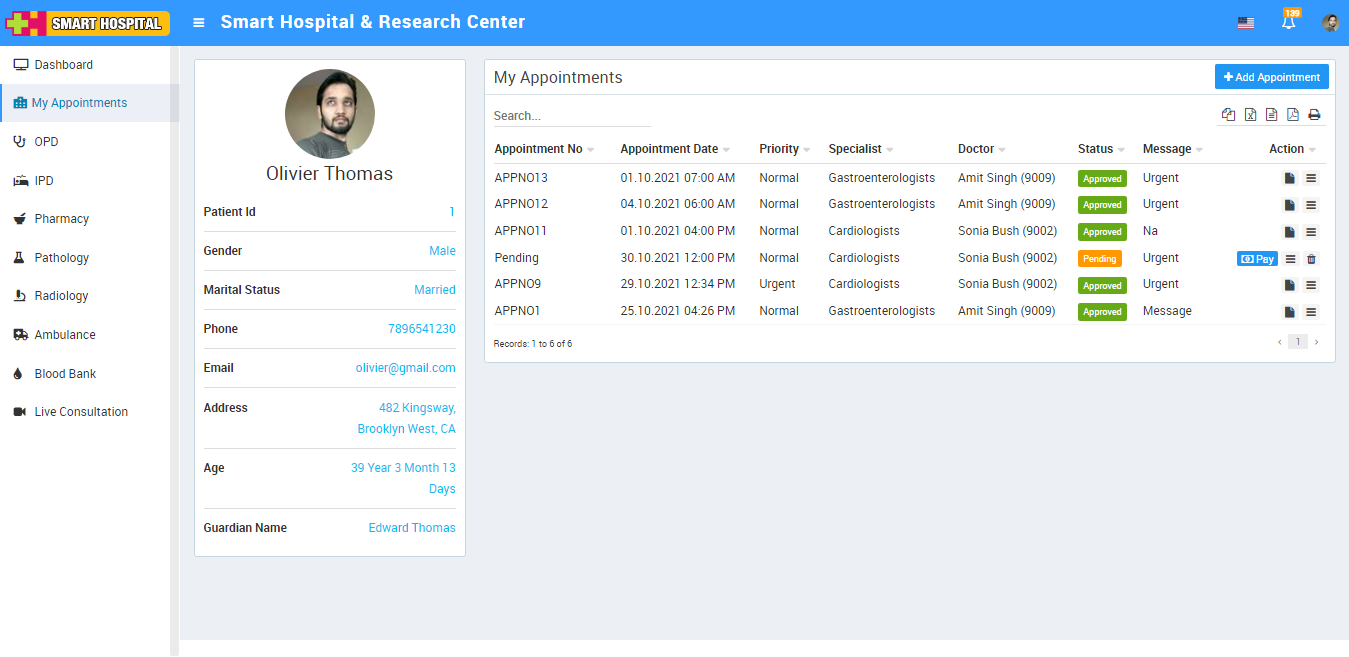Toggle the sidebar hamburger menu
Screen dimensions: 1349x657
pyautogui.click(x=199, y=23)
